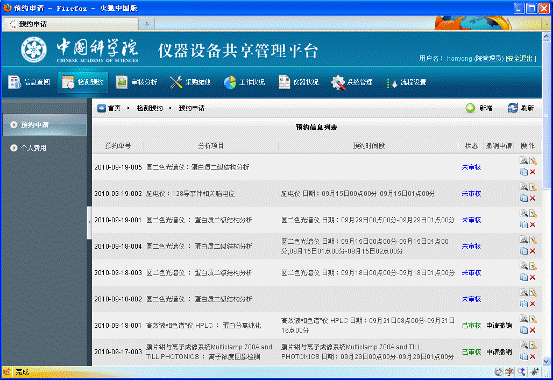Open the gear system management navigation item
The width and height of the screenshot is (553, 380).
tap(338, 82)
